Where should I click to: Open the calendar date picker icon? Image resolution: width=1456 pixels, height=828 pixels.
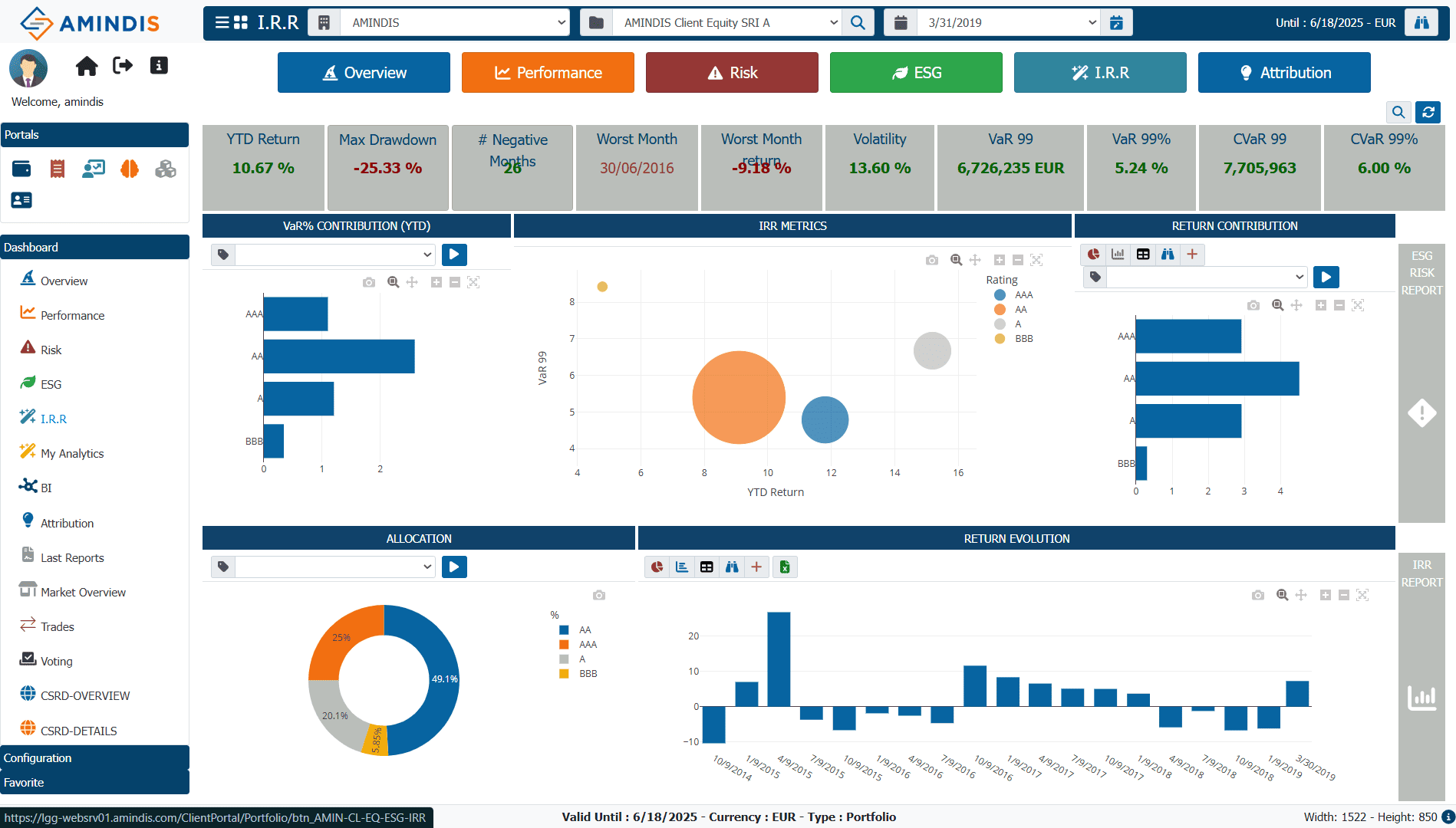coord(1116,23)
